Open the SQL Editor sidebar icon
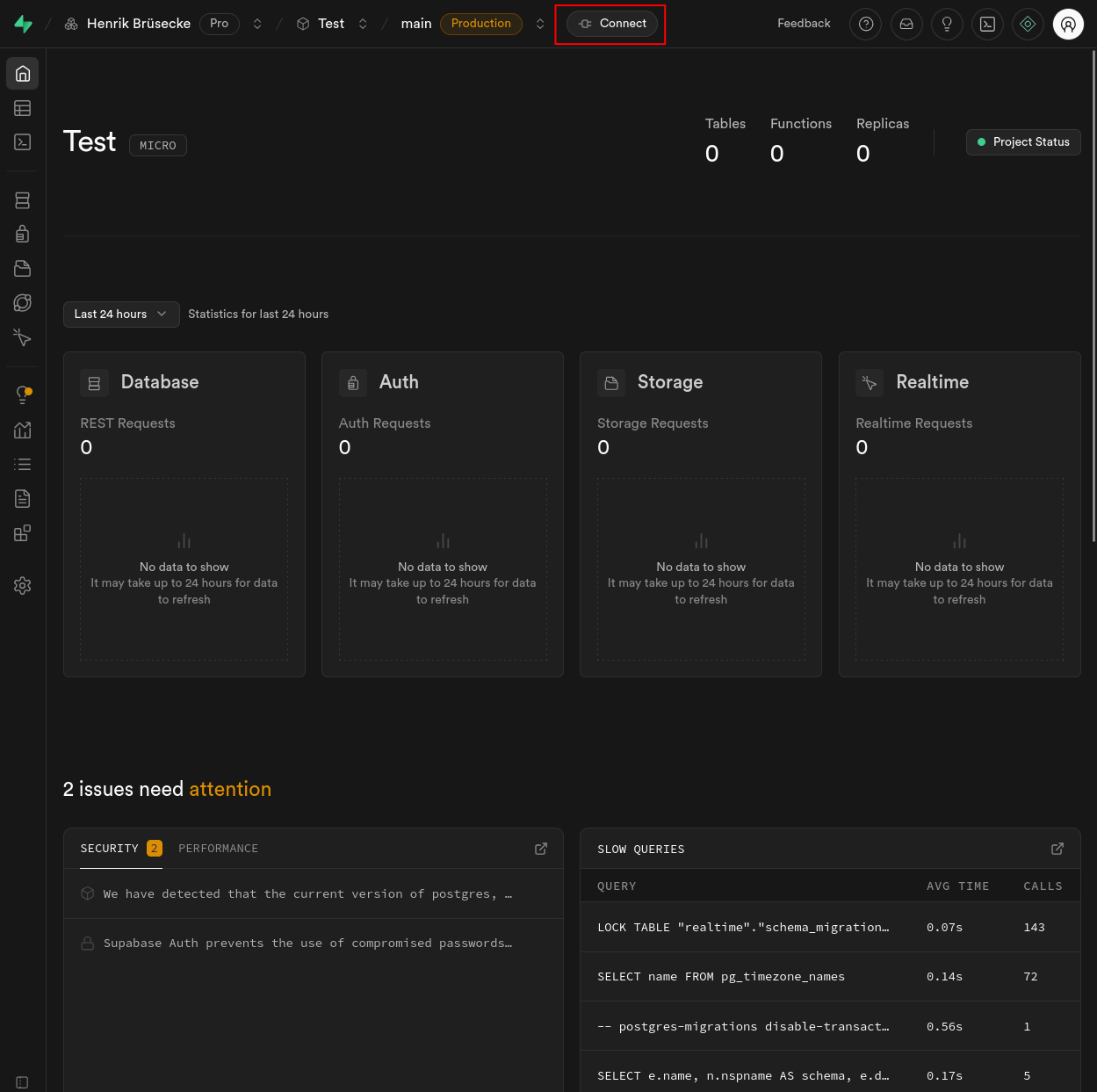Viewport: 1097px width, 1092px height. tap(23, 142)
